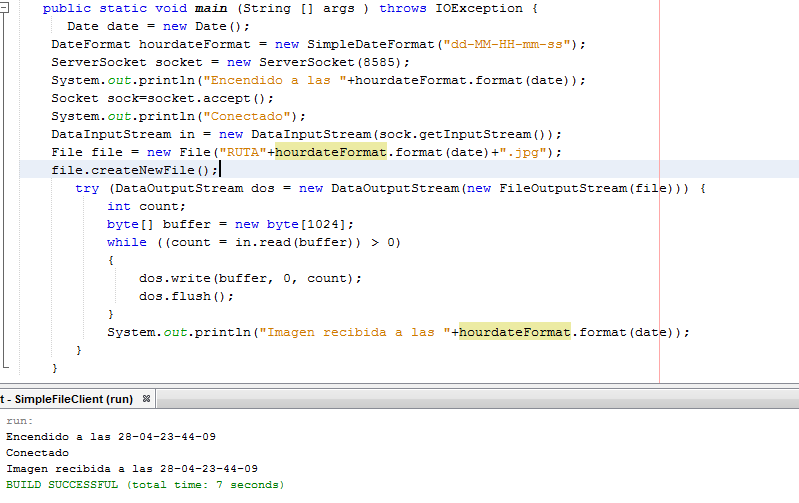The width and height of the screenshot is (799, 503).
Task: Click byte[1024] buffer allocation
Action: (x=306, y=224)
